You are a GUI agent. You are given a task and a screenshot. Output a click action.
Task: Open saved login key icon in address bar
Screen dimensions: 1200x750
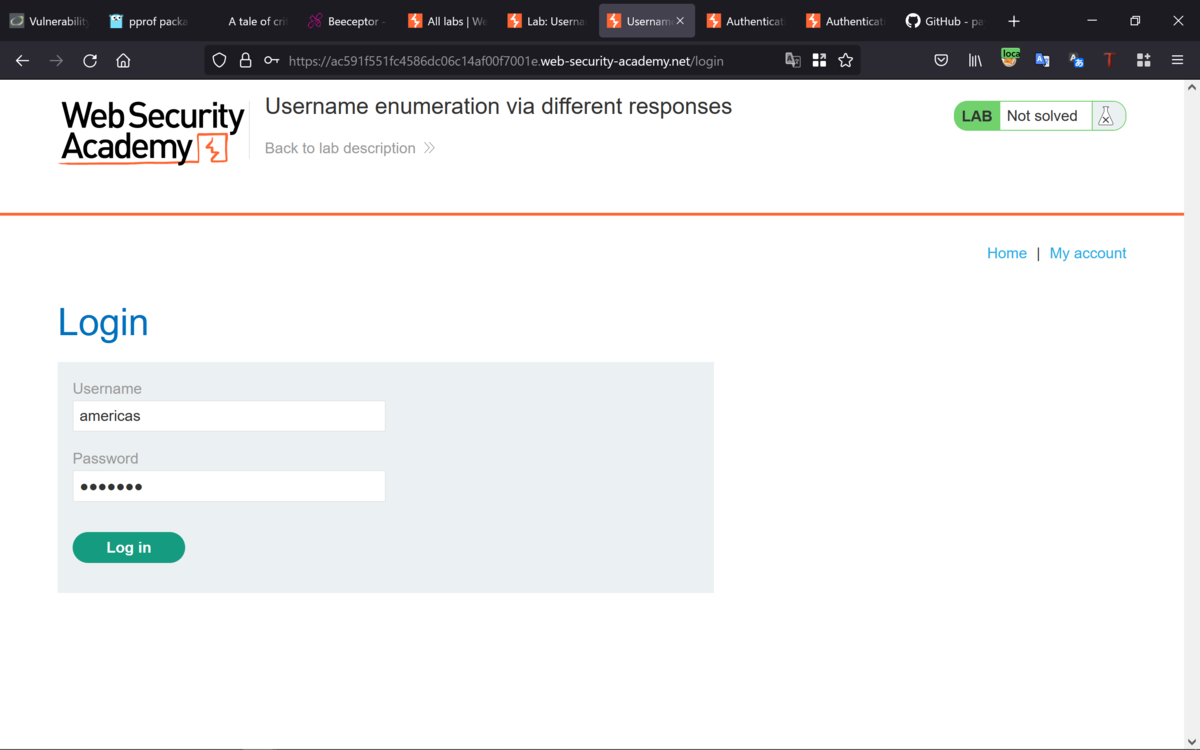(x=271, y=61)
